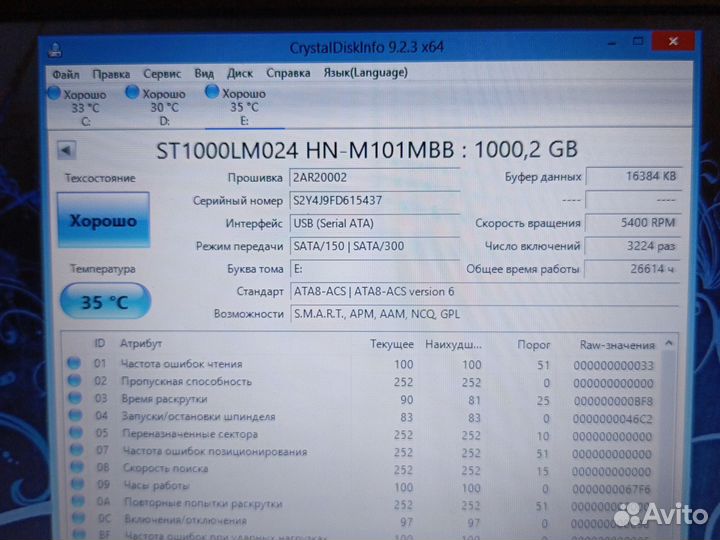Click status dot of attribute 03
Viewport: 720px width, 540px height.
coord(75,398)
